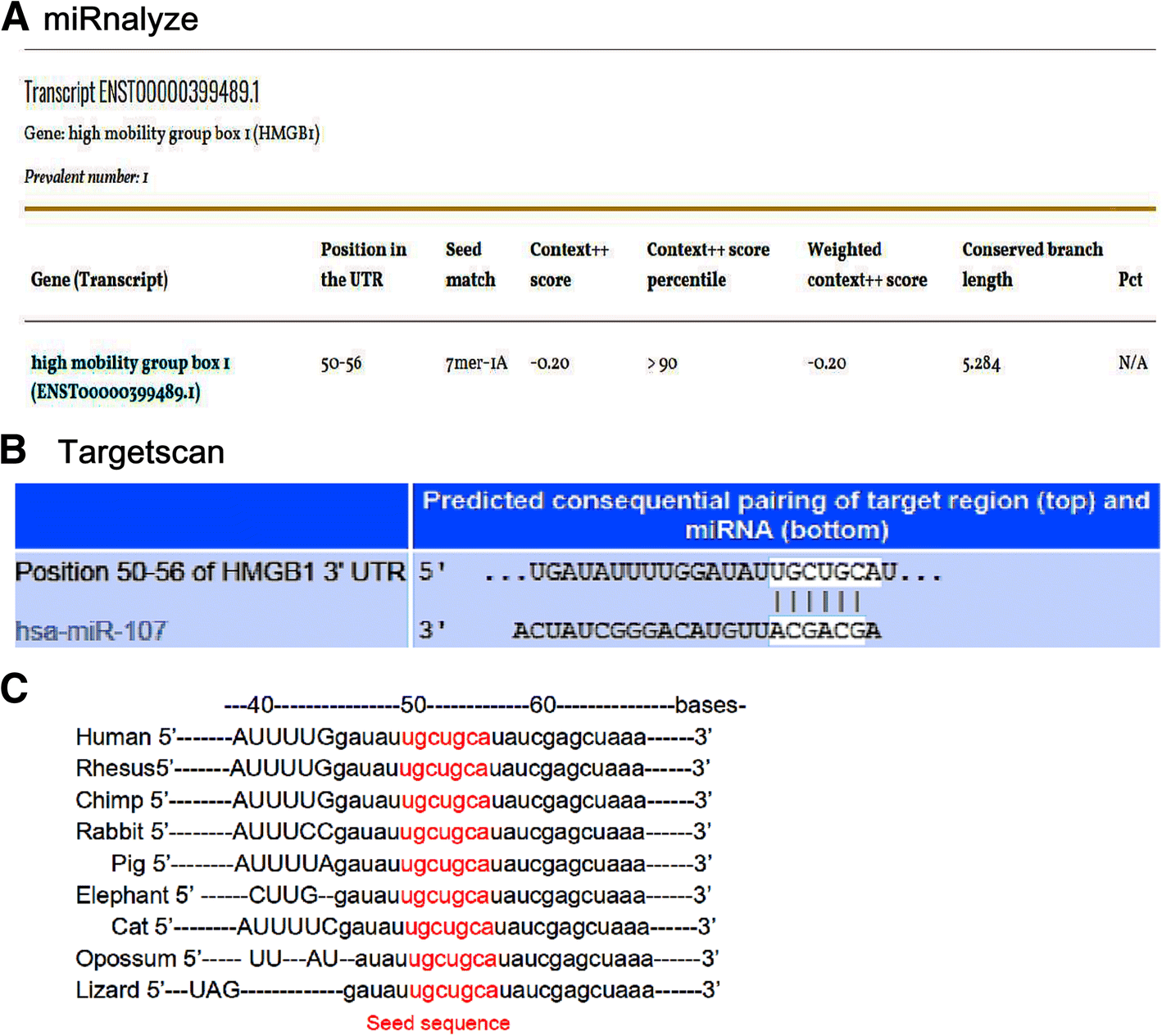1162x1036 pixels.
Task: Select the 'Pct' column header
Action: 1130,279
